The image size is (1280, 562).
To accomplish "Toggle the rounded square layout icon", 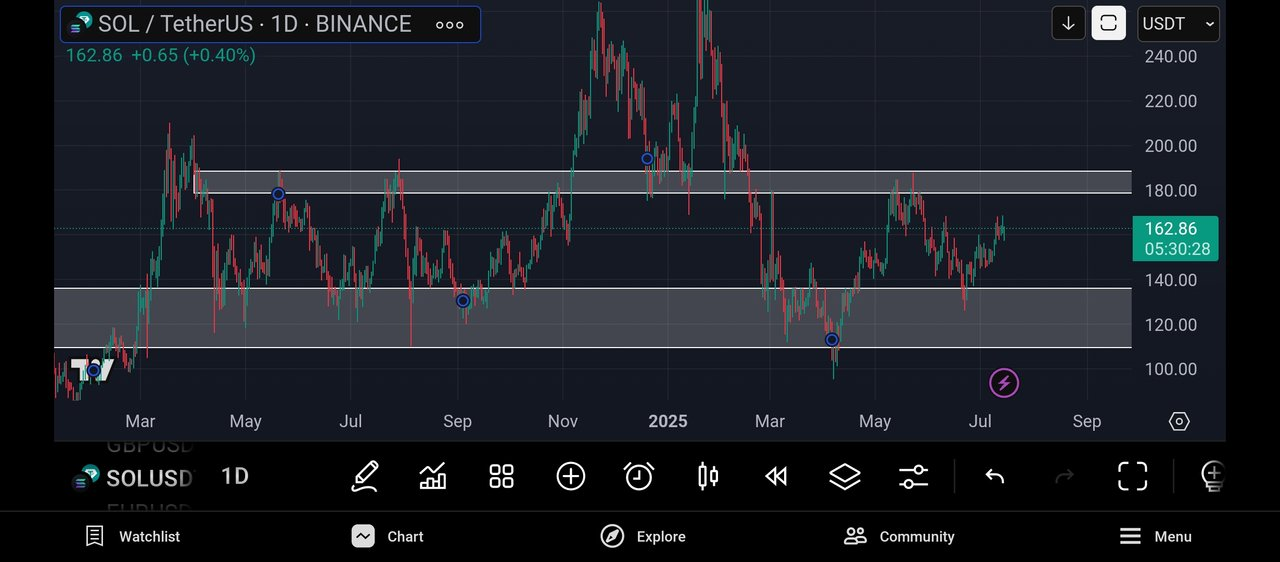I will tap(1108, 23).
